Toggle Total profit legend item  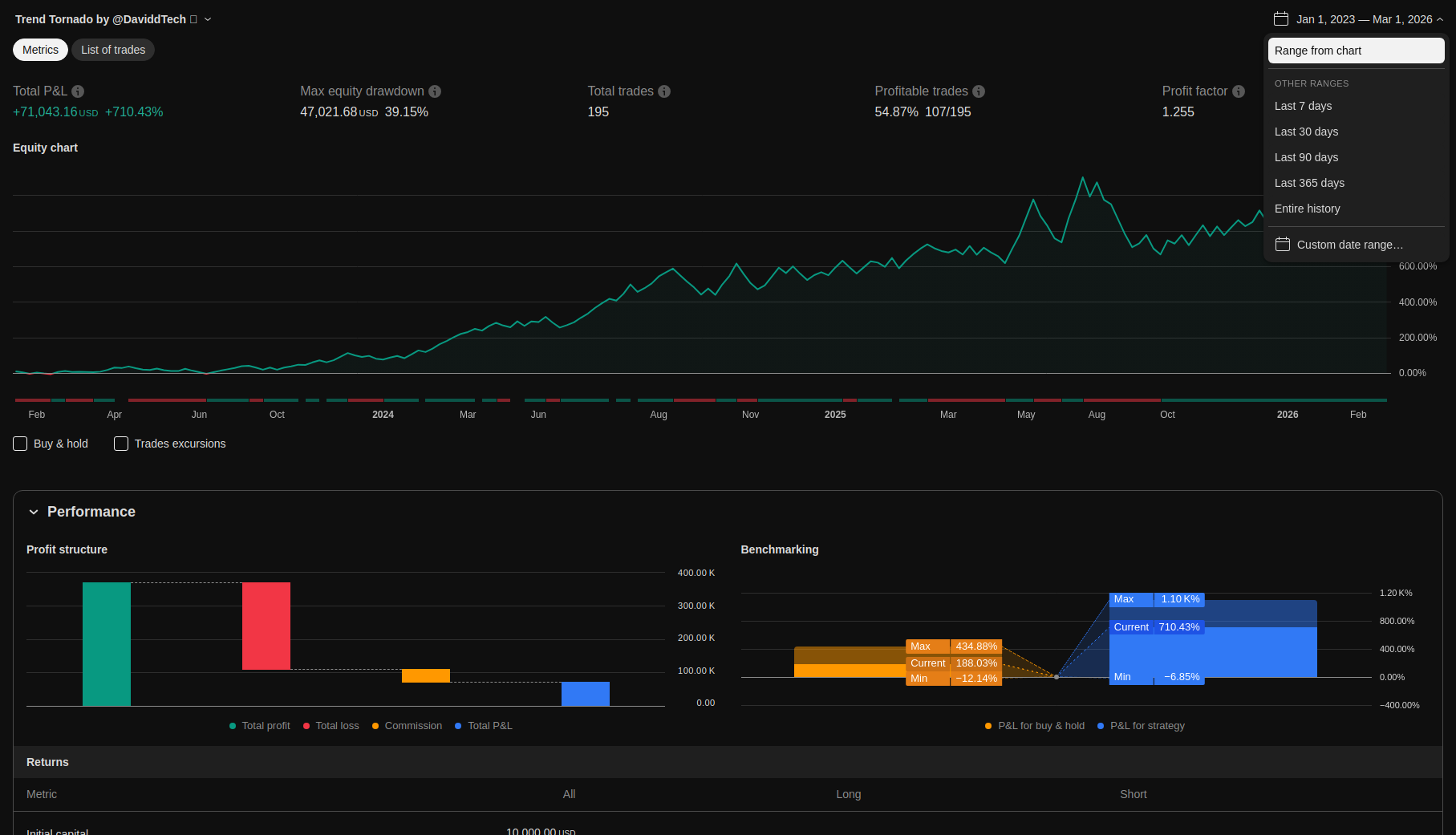point(260,726)
